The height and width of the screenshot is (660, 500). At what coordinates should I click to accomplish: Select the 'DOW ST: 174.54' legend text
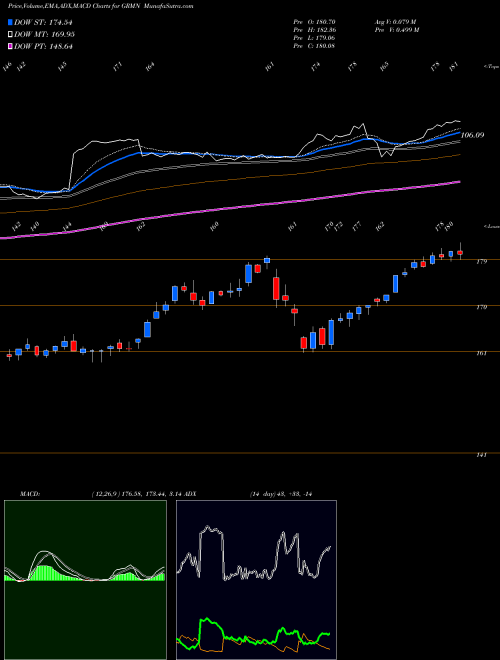click(43, 23)
